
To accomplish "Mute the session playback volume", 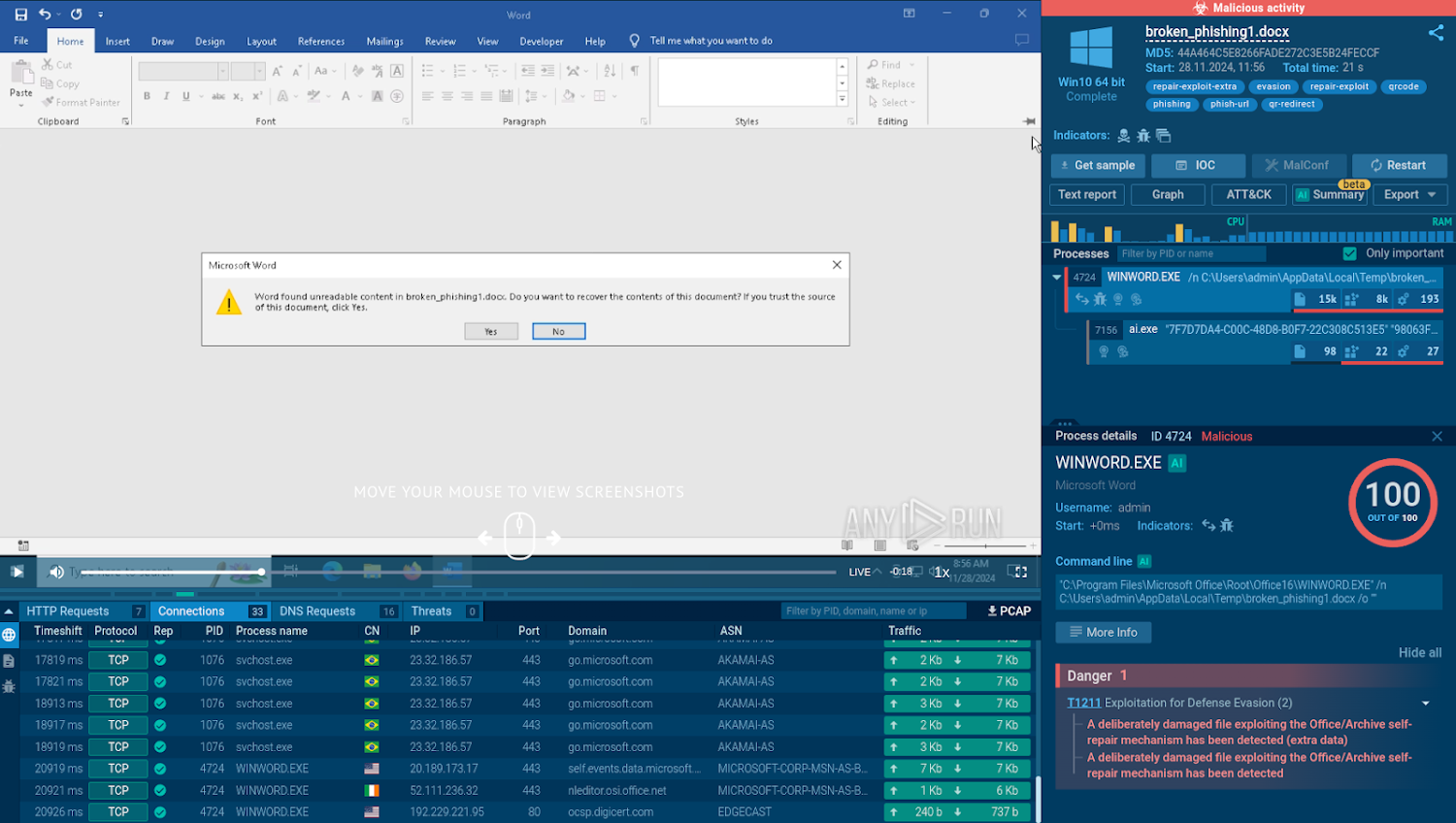I will (56, 572).
